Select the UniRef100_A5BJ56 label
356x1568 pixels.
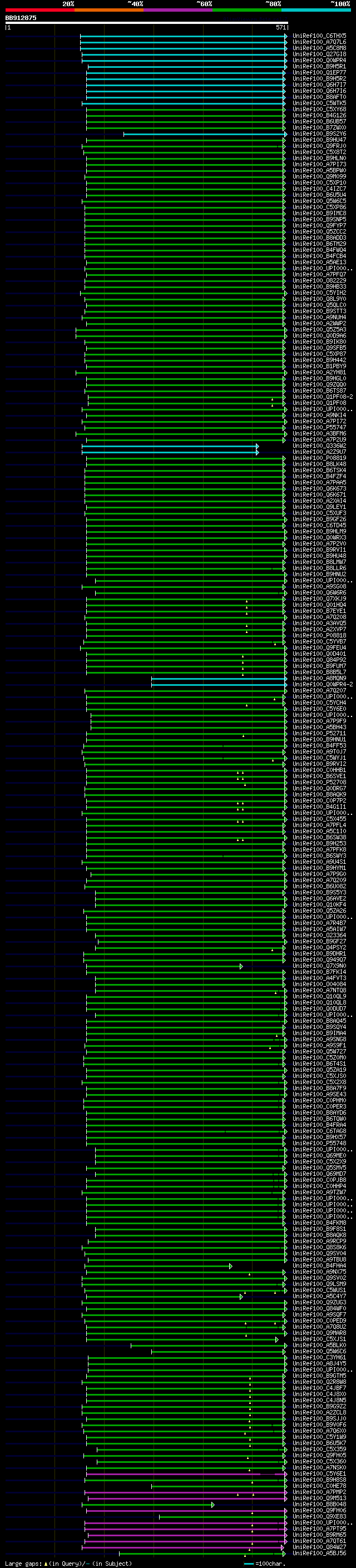coord(319,1554)
